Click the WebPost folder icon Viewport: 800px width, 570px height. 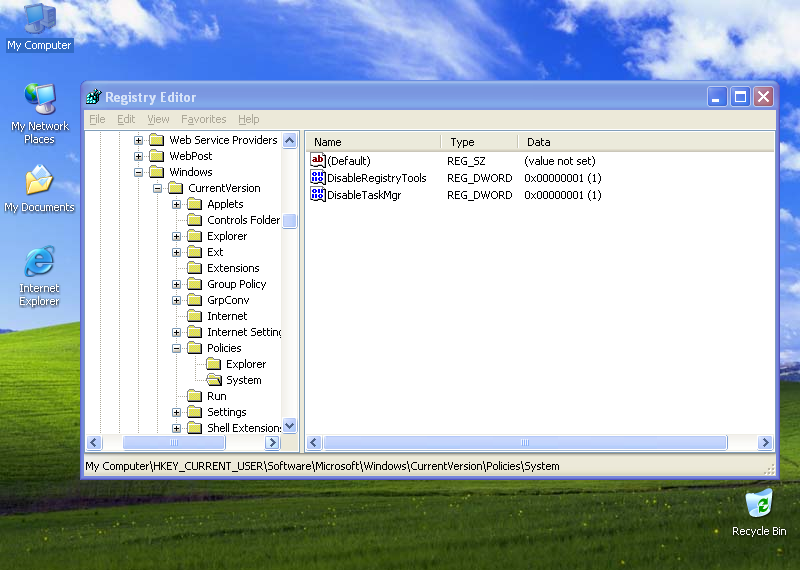tap(157, 156)
